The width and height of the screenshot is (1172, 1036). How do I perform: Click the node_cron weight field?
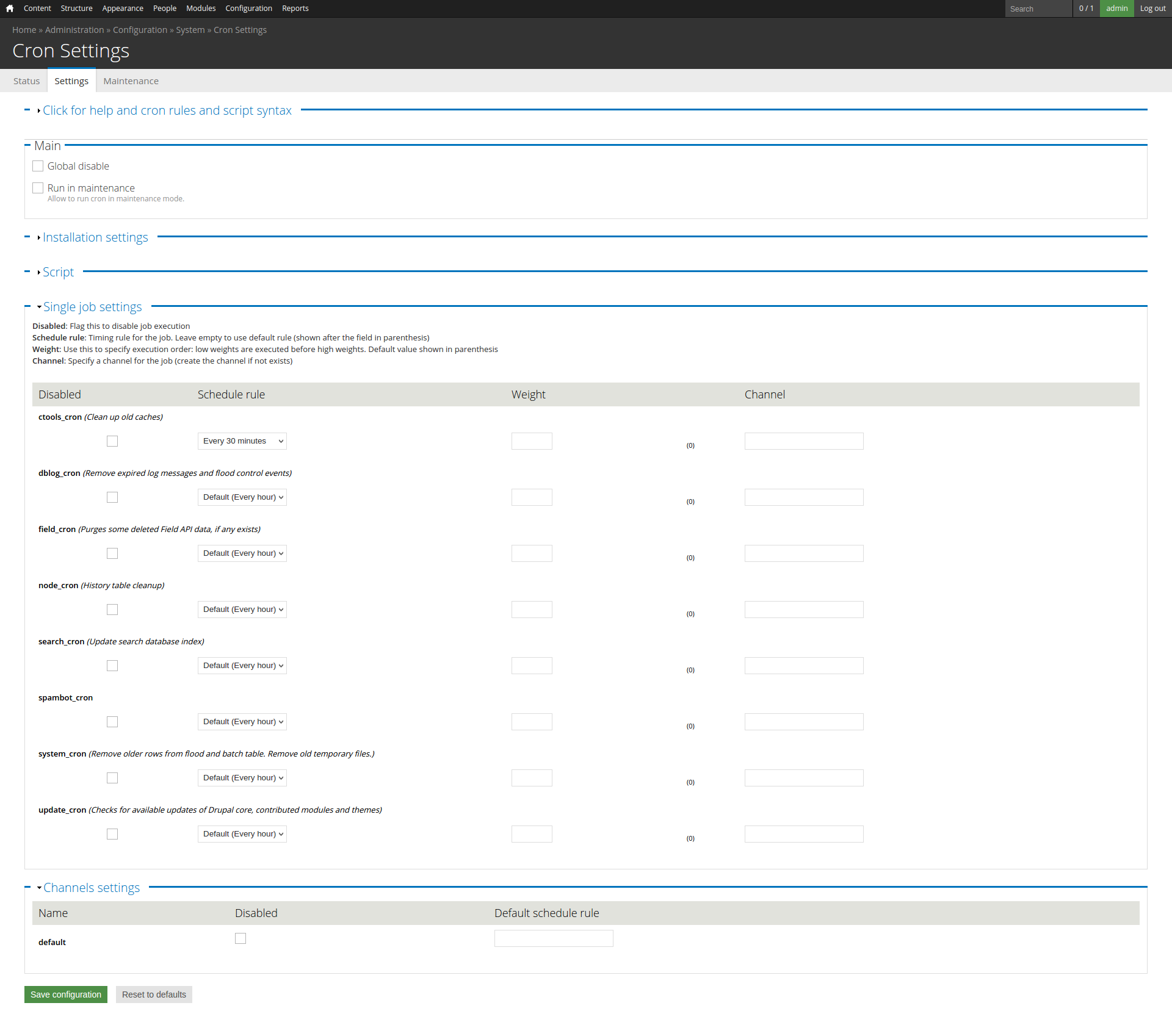pyautogui.click(x=532, y=610)
